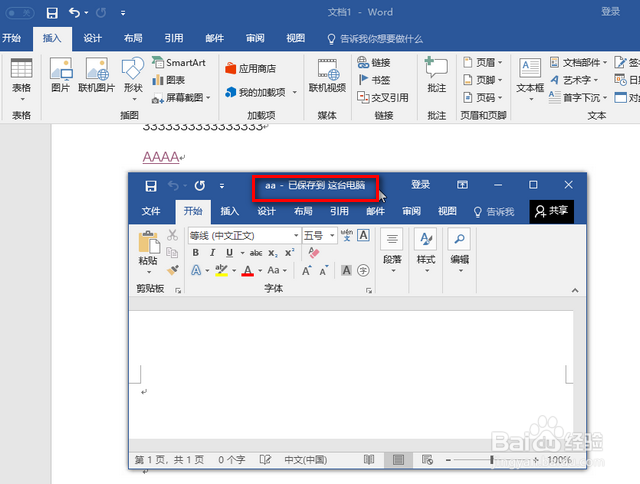
Task: Toggle subscript formatting
Action: pos(273,253)
